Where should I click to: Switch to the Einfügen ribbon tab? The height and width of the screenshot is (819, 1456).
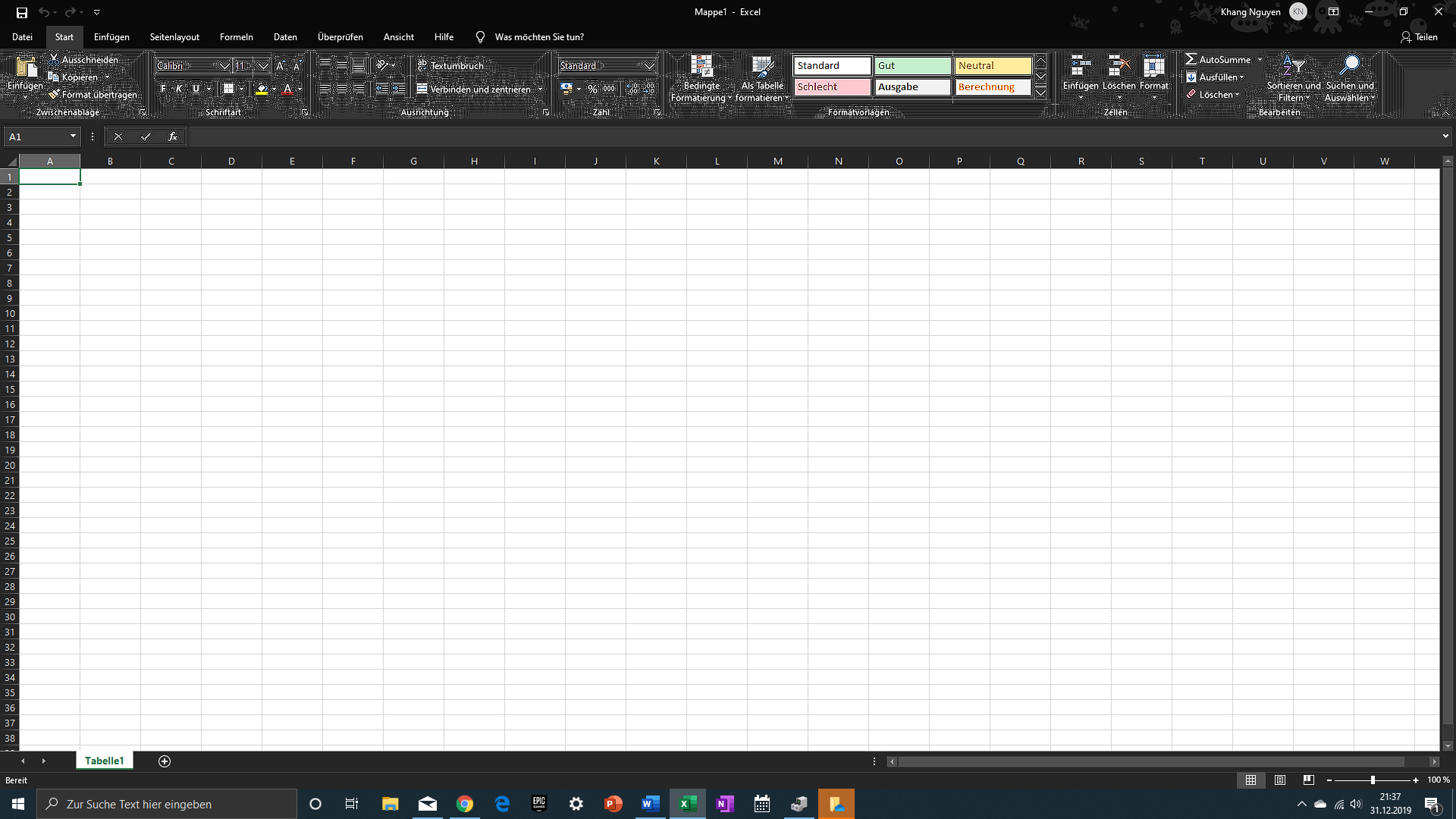pyautogui.click(x=111, y=36)
